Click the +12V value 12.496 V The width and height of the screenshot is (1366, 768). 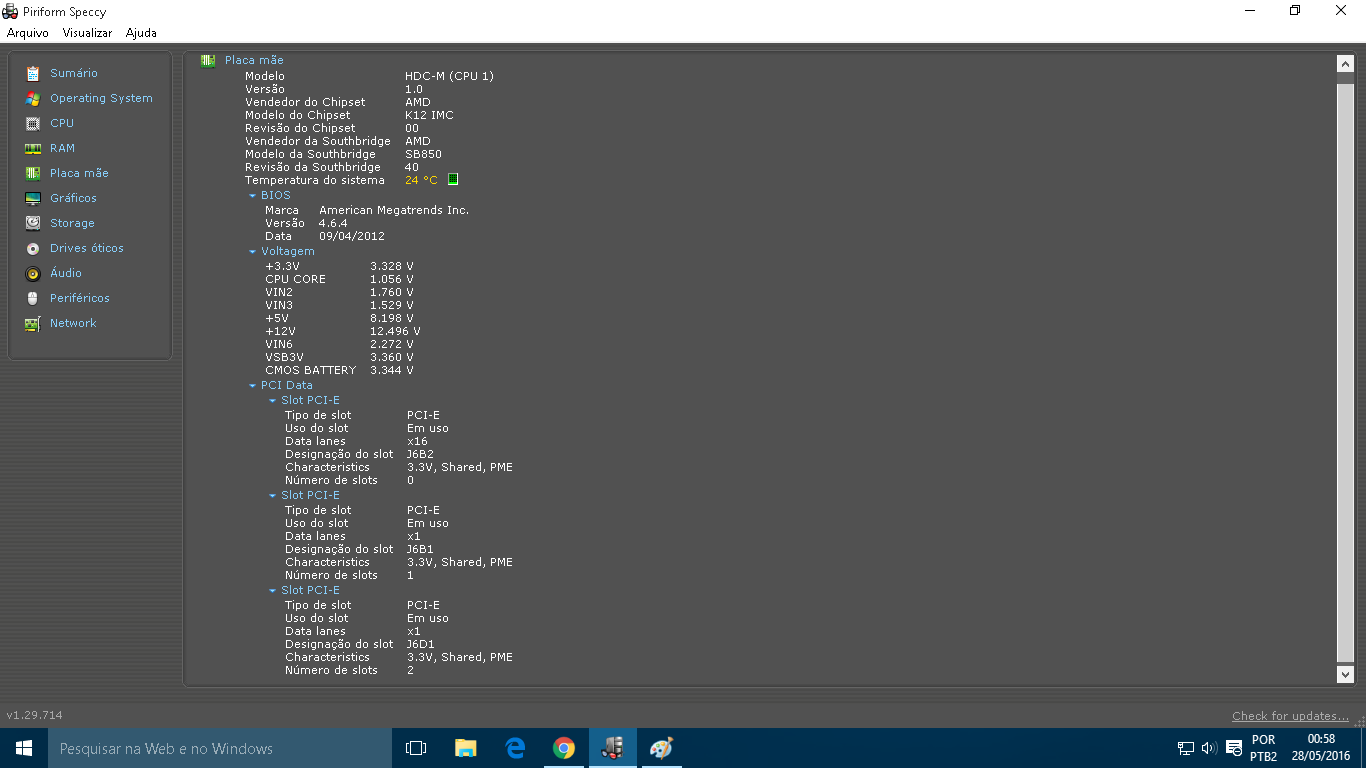(395, 331)
